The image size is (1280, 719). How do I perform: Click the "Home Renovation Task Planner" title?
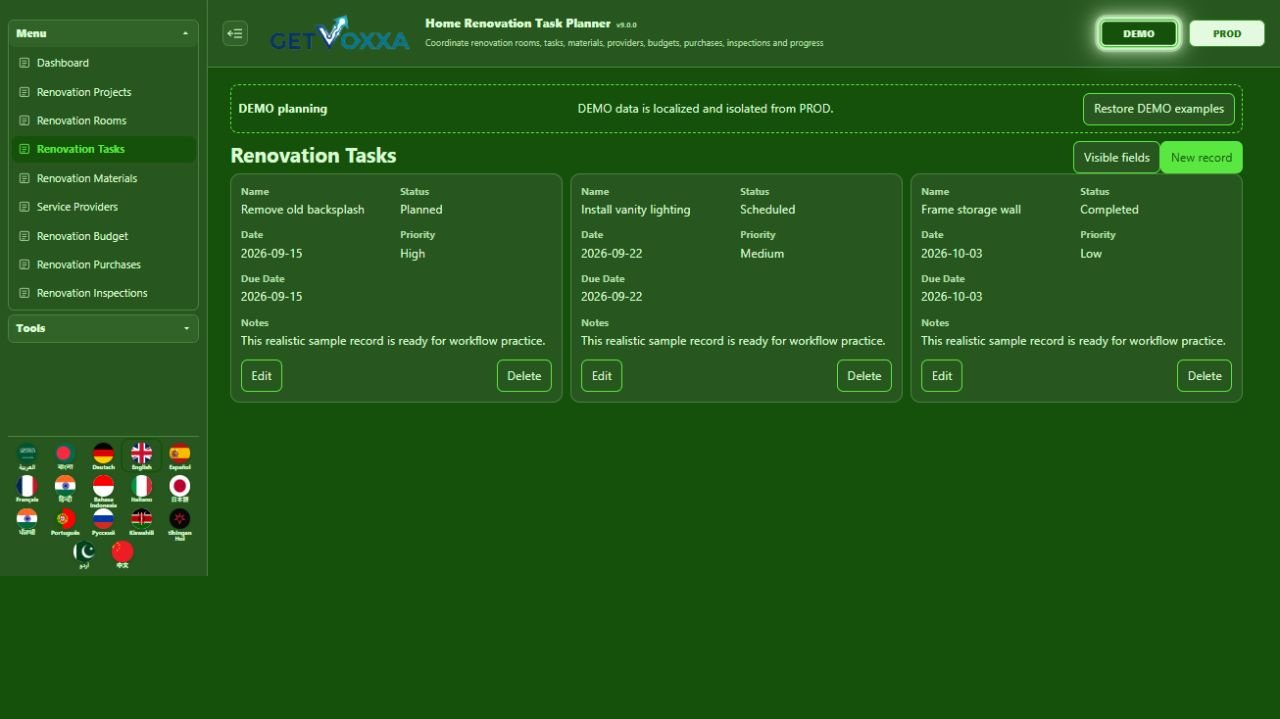point(517,23)
